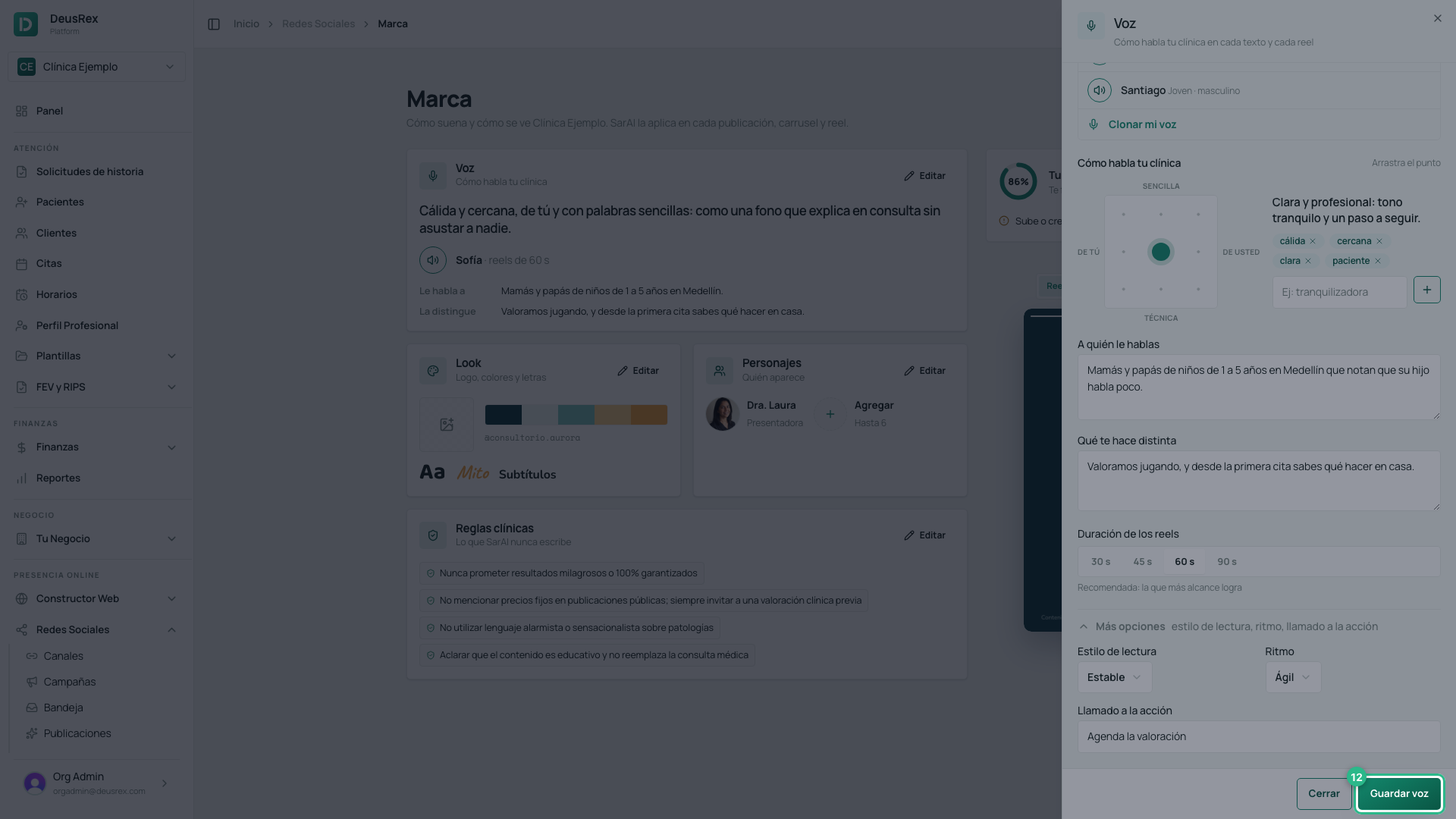Save with Guardar voz button
Viewport: 1456px width, 819px height.
tap(1398, 793)
